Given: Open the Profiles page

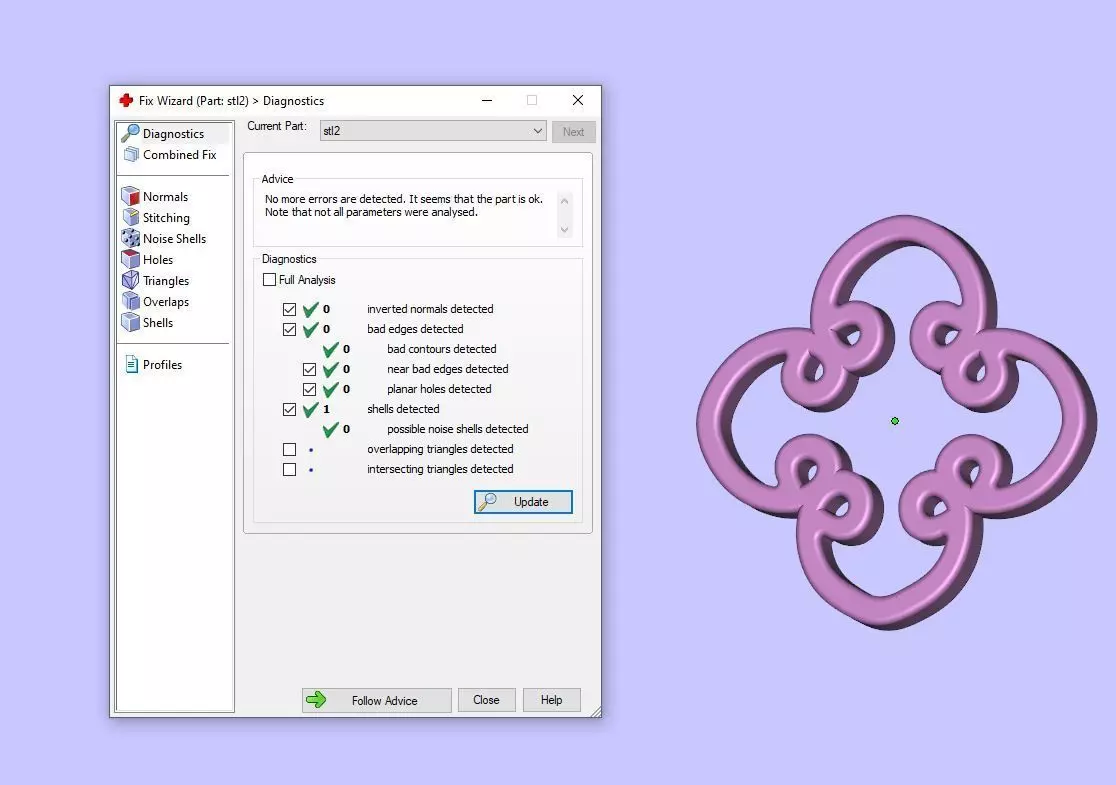Looking at the screenshot, I should coord(162,364).
